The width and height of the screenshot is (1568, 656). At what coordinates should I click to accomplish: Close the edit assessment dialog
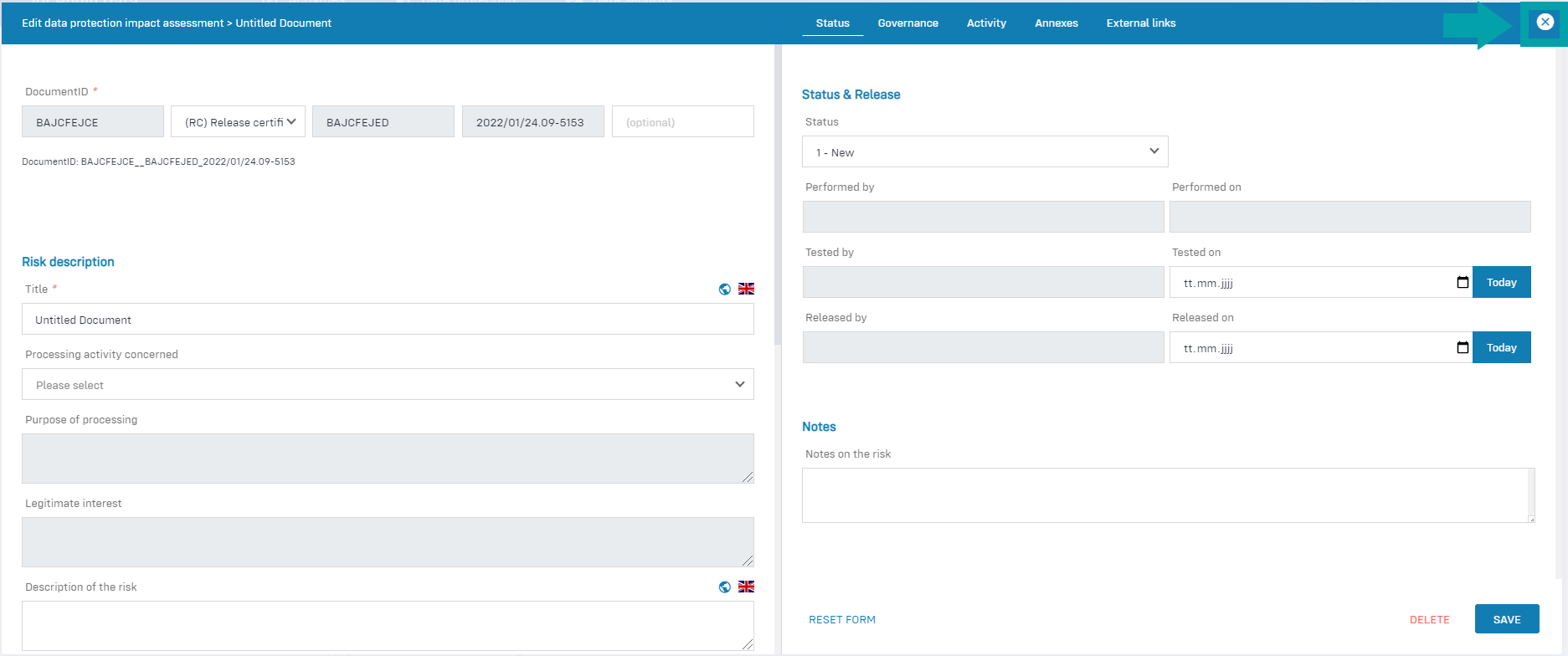coord(1545,23)
